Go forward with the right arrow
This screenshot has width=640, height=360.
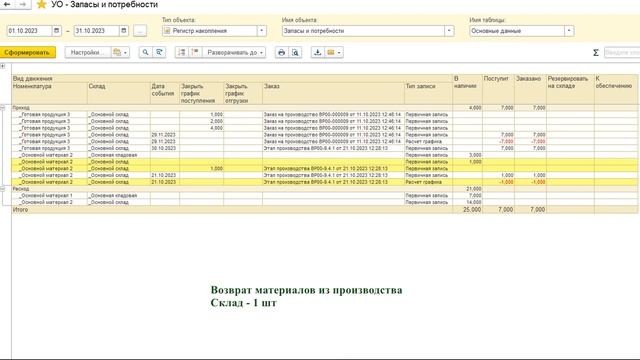click(x=23, y=4)
